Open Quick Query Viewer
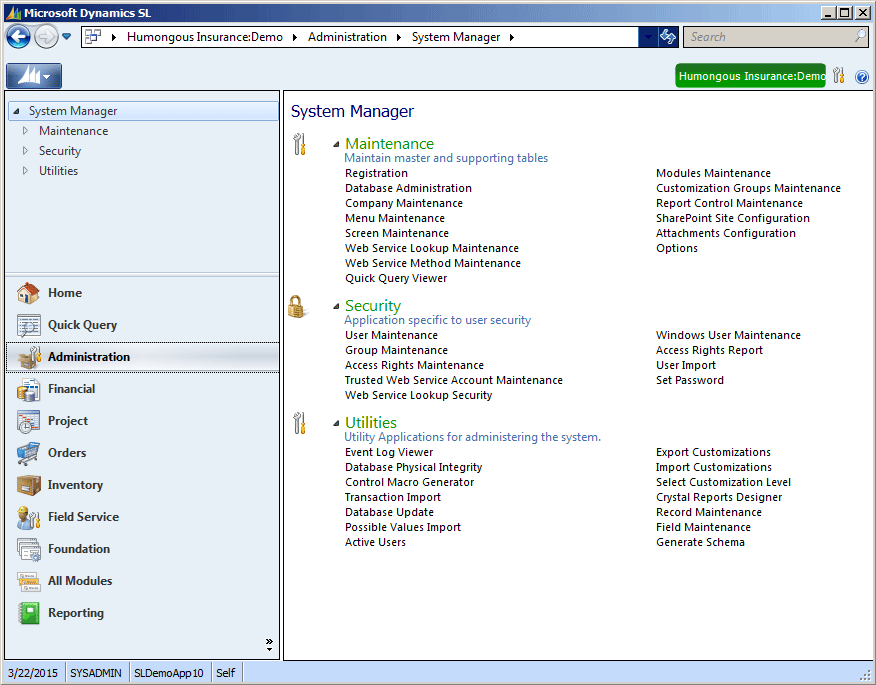The height and width of the screenshot is (685, 876). click(396, 278)
